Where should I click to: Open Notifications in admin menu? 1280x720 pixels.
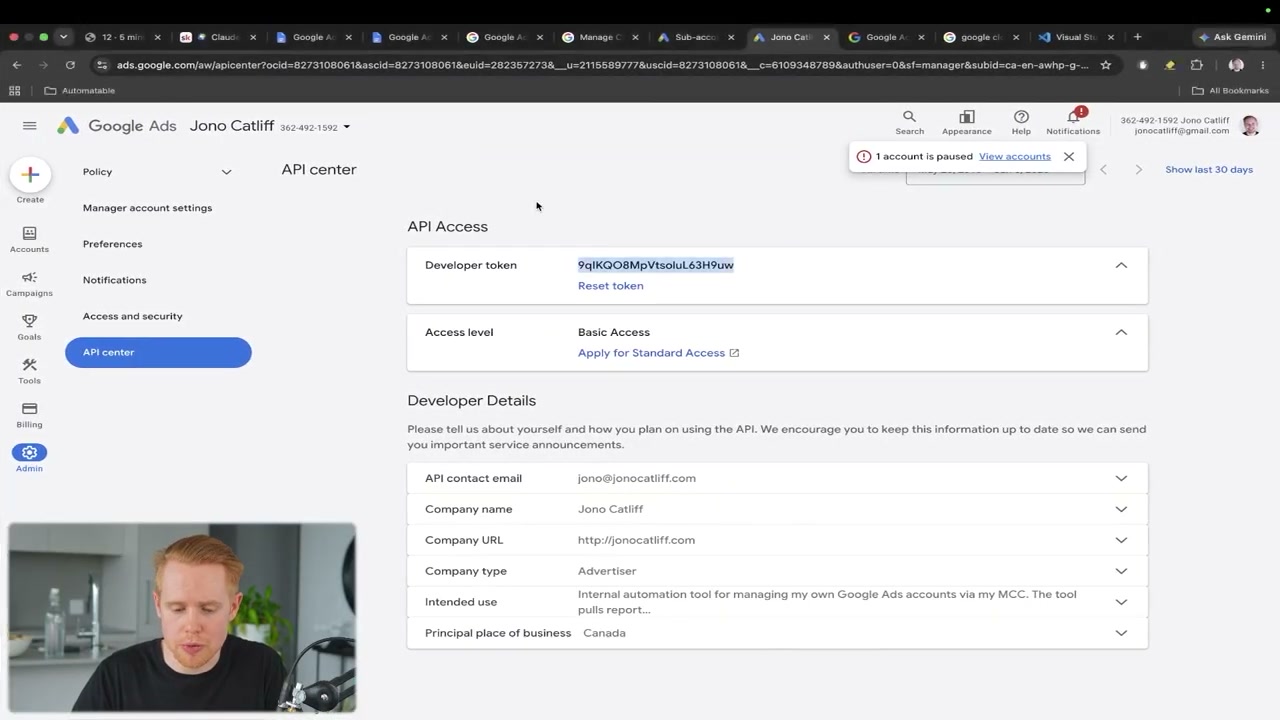click(x=114, y=280)
